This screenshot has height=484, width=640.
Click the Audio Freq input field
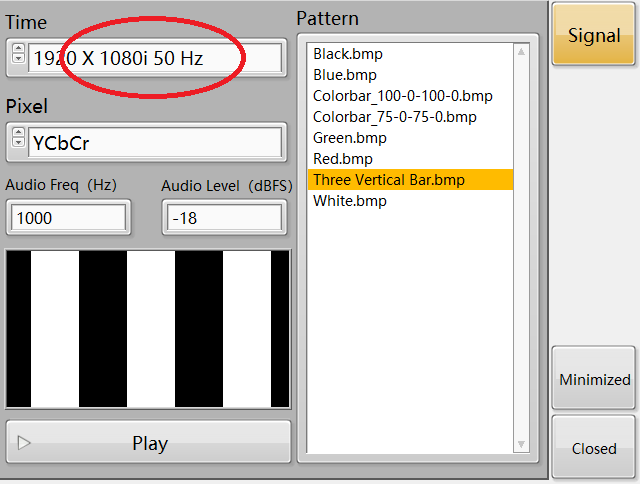pyautogui.click(x=69, y=218)
